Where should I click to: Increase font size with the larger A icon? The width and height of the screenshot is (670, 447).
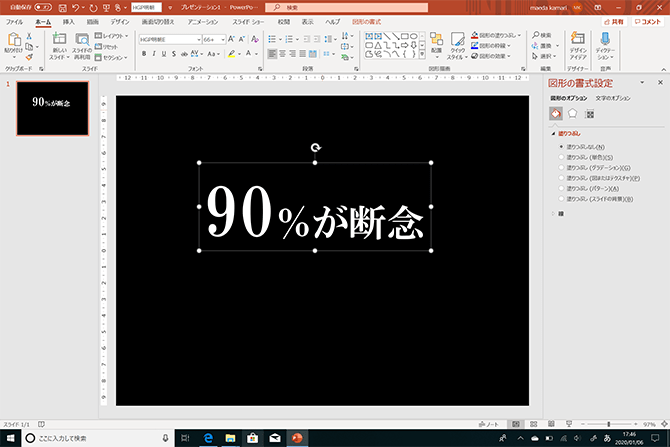231,39
